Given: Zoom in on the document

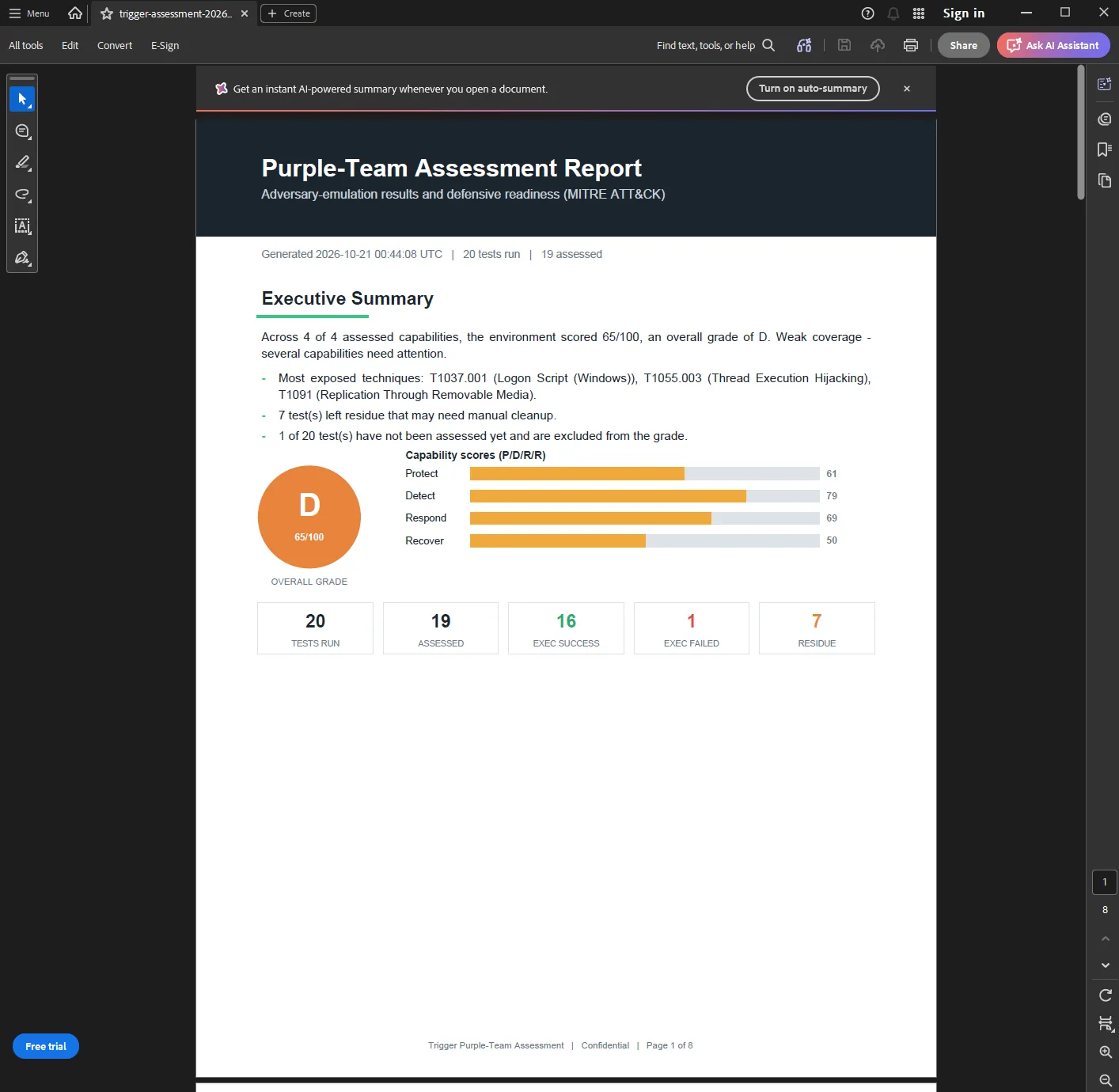Looking at the screenshot, I should click(1106, 1052).
